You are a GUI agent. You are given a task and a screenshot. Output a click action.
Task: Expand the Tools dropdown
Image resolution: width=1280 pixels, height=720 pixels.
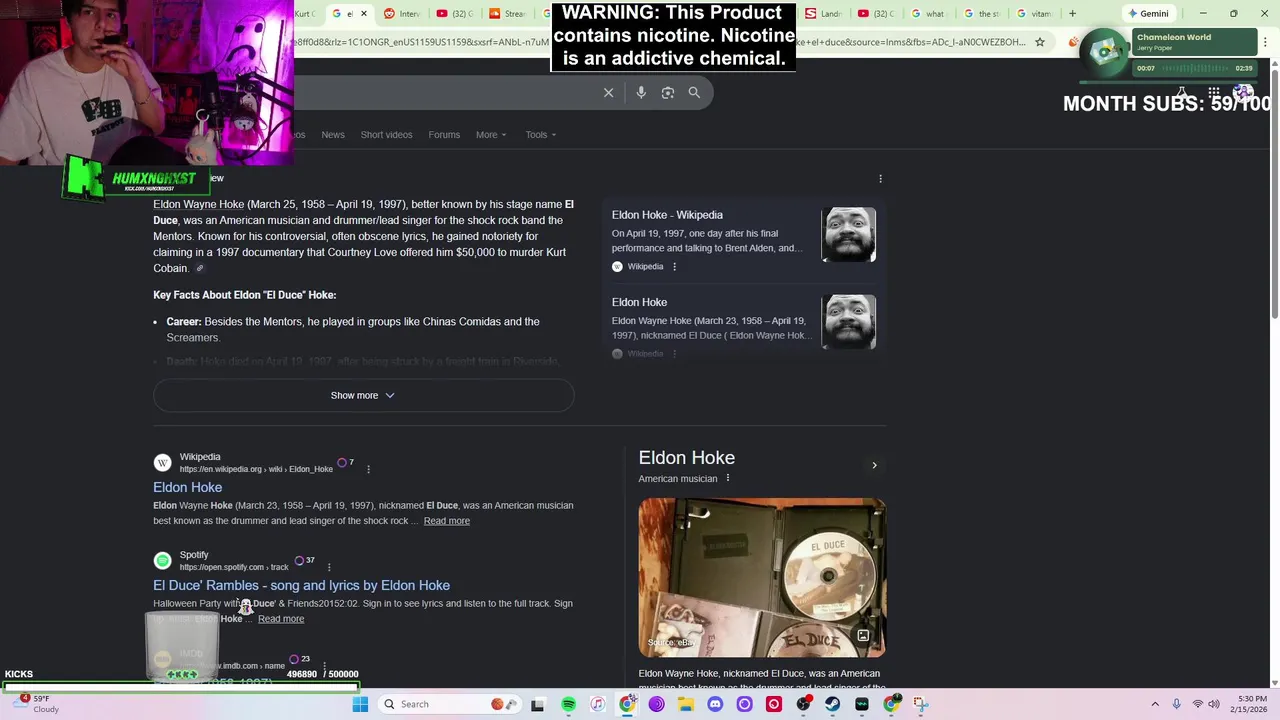tap(541, 135)
